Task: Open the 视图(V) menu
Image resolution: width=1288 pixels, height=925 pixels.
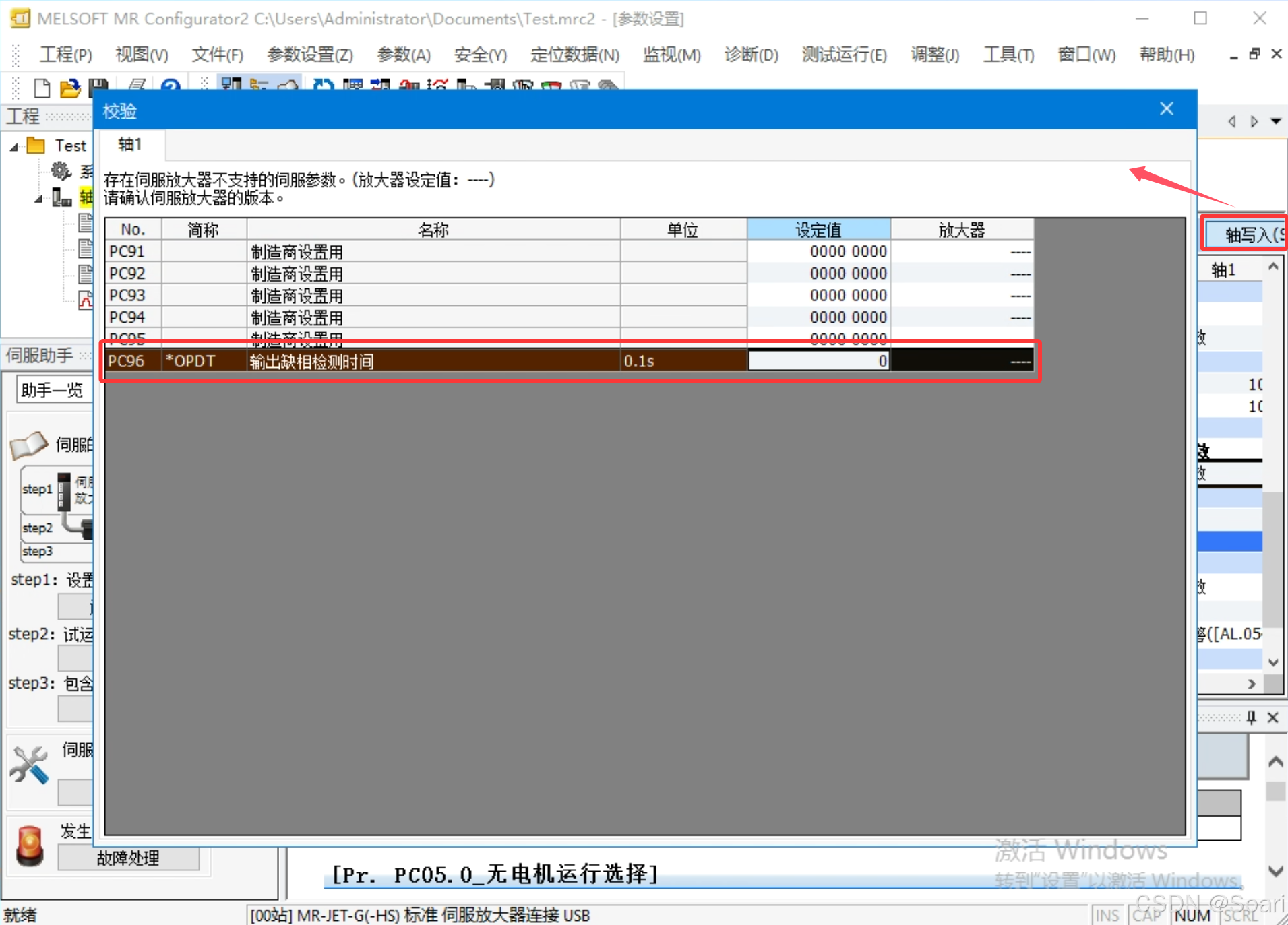Action: tap(142, 55)
